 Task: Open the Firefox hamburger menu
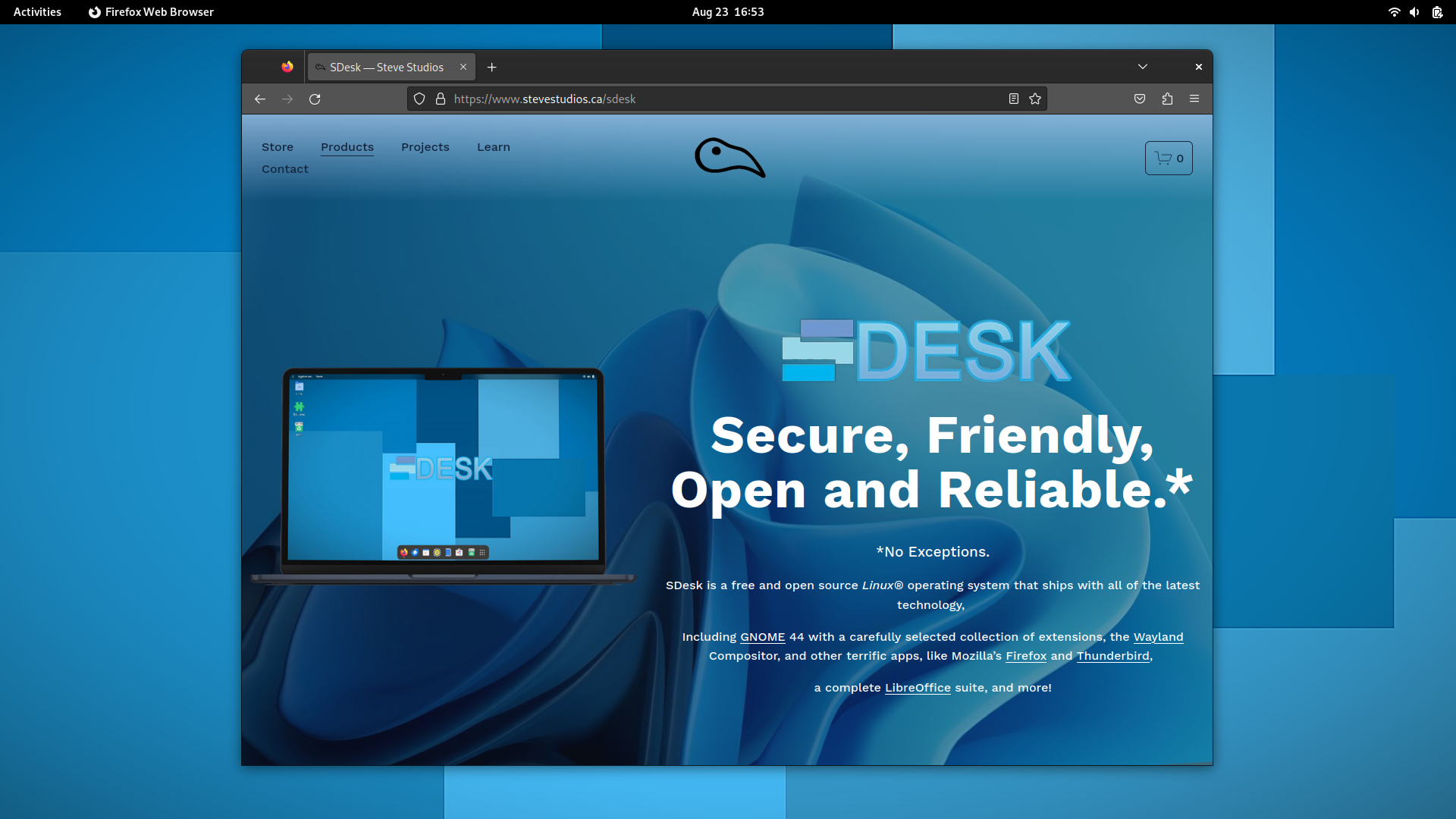point(1194,99)
